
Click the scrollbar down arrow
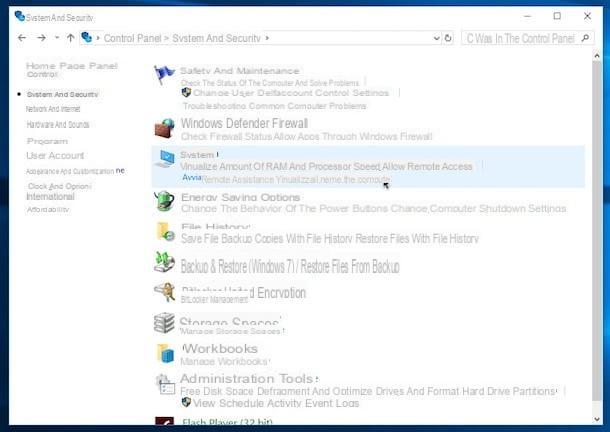click(597, 419)
